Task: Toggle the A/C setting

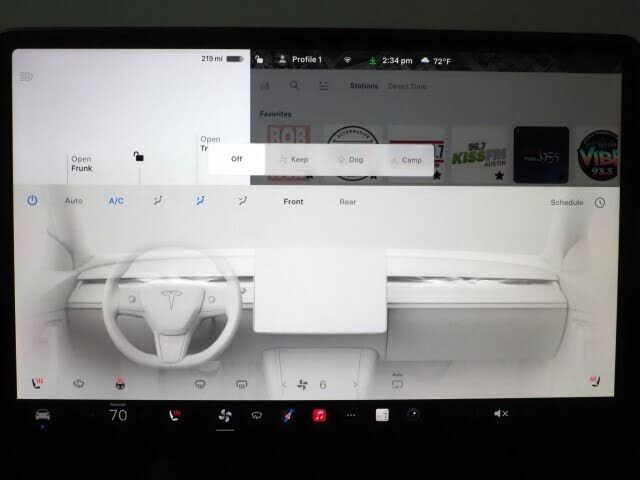Action: 116,201
